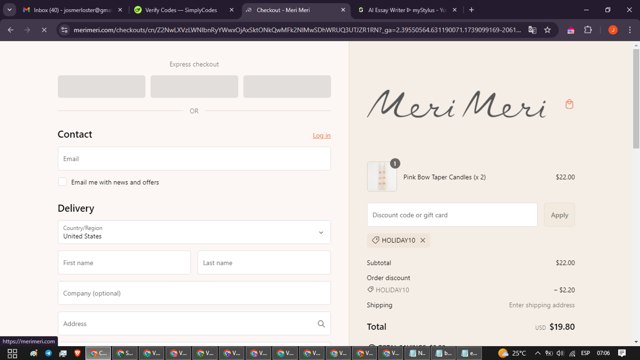Click the Meri Meri logo
Screen dimensions: 640x360
(x=456, y=104)
